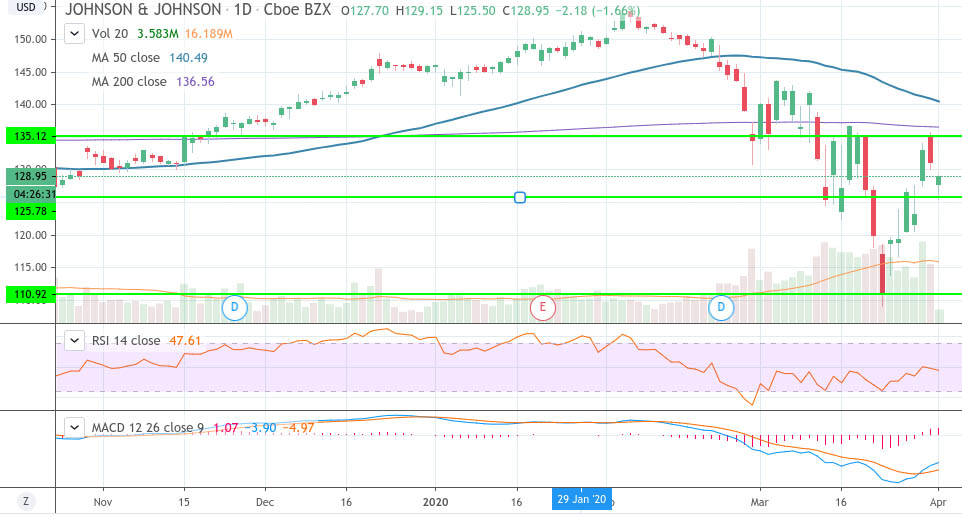Click the first dividend D marker near December
The height and width of the screenshot is (517, 962).
pos(234,307)
